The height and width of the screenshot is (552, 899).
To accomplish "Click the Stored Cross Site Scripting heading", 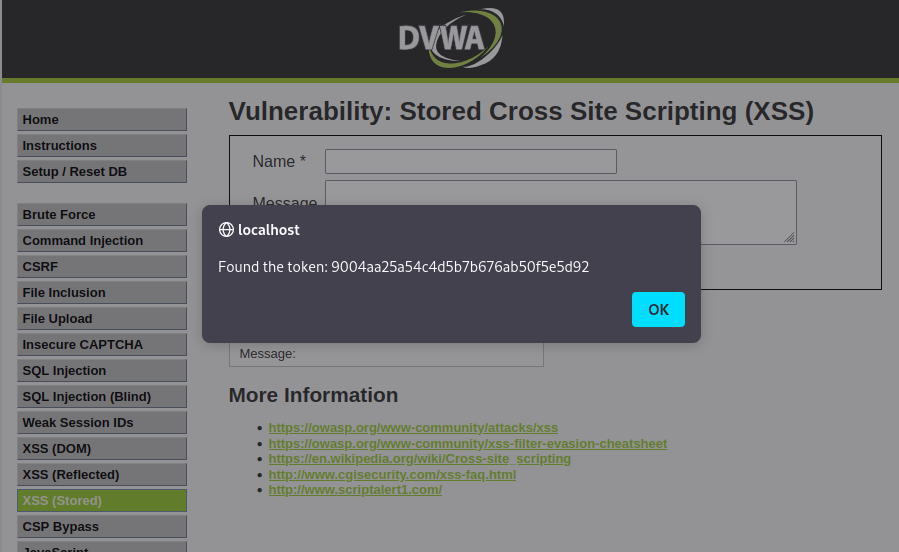I will click(521, 111).
